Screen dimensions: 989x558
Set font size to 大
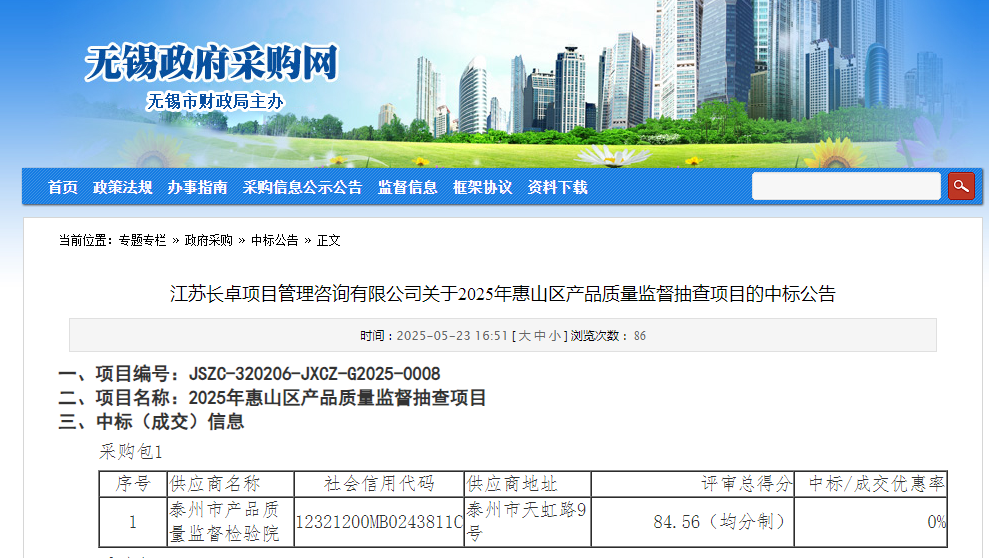525,335
